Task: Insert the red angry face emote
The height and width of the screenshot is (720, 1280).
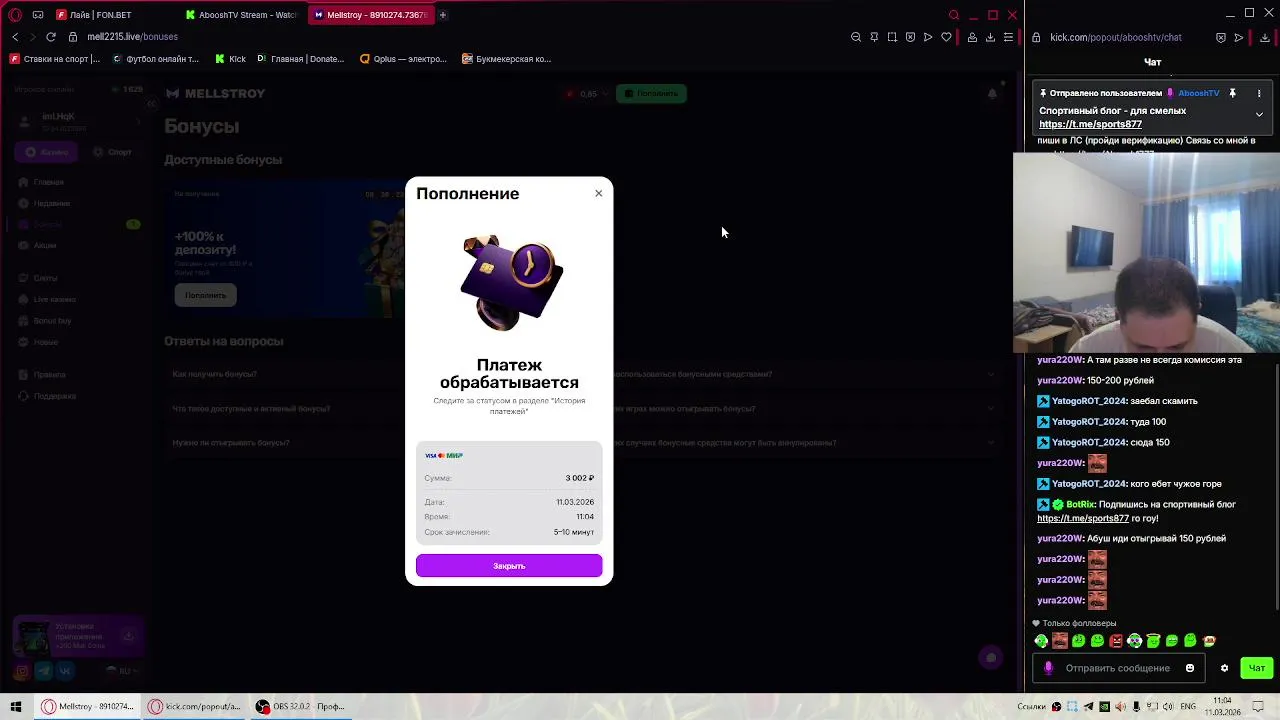Action: click(1116, 641)
